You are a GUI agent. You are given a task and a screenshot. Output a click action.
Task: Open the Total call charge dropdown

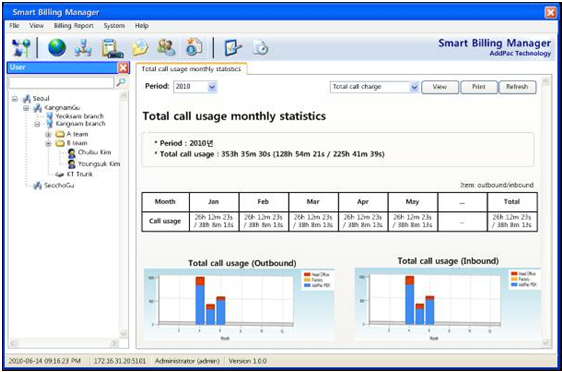[x=414, y=87]
